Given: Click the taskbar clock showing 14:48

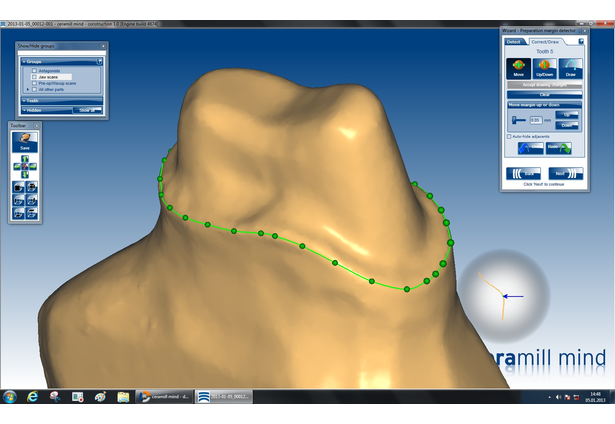Looking at the screenshot, I should pyautogui.click(x=595, y=397).
